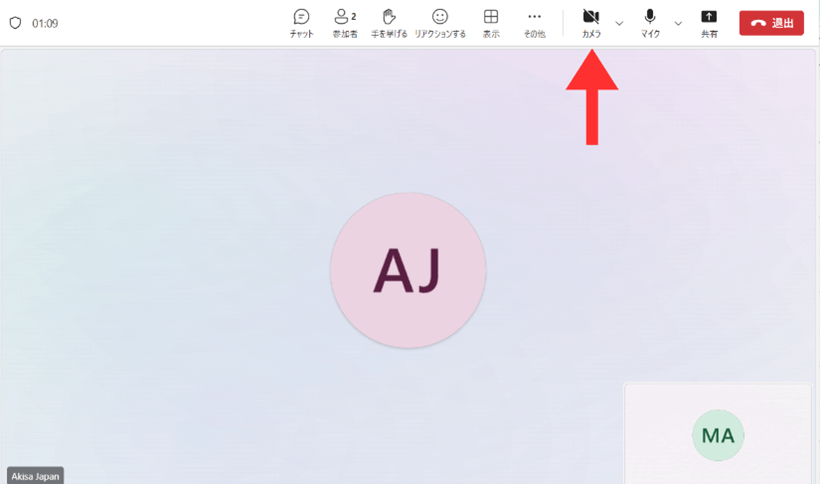Expand the camera options chevron
The image size is (820, 484).
click(619, 24)
